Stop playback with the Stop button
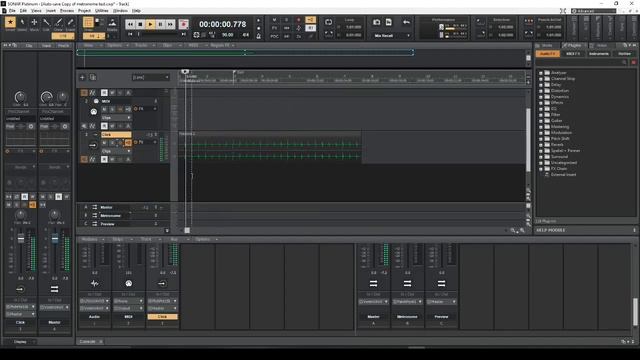This screenshot has width=640, height=360. [140, 24]
